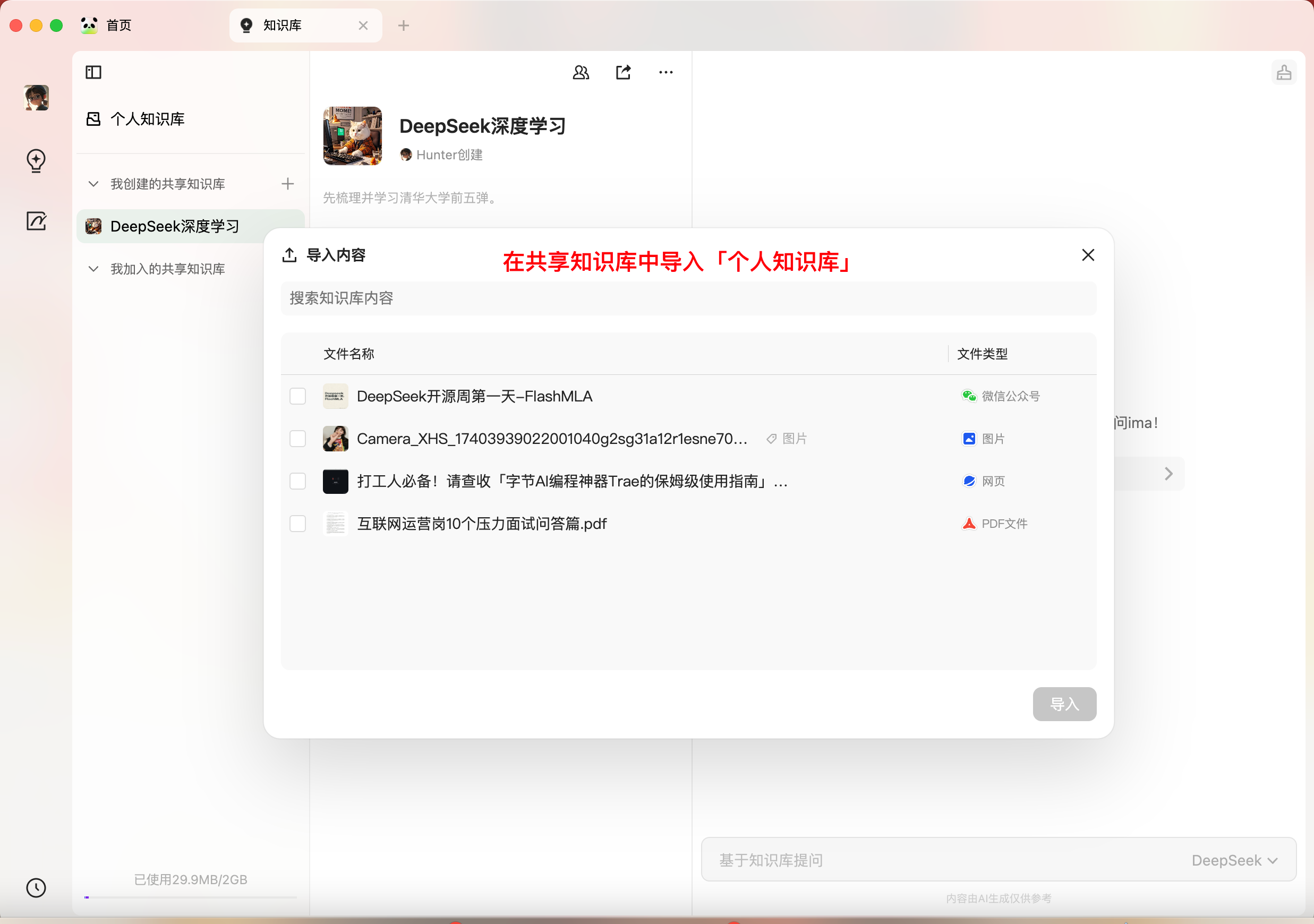Toggle the sidebar panel icon
The height and width of the screenshot is (924, 1314).
coord(93,72)
